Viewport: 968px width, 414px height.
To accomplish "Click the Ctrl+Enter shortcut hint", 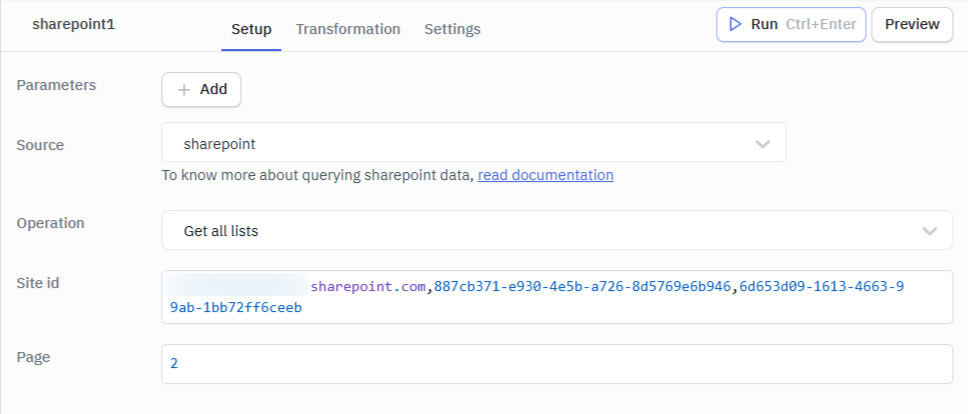I will coord(821,25).
